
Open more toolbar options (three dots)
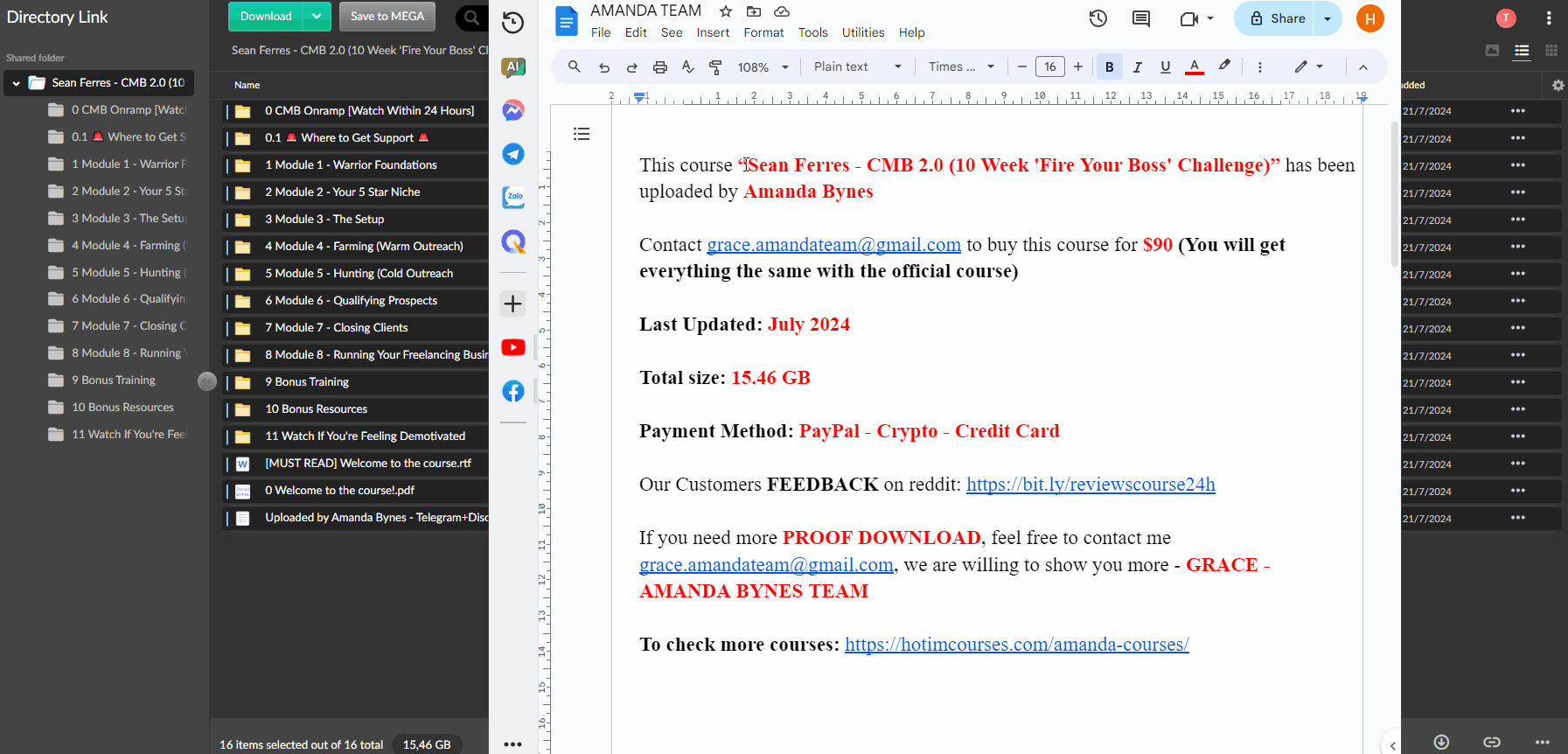coord(1260,67)
